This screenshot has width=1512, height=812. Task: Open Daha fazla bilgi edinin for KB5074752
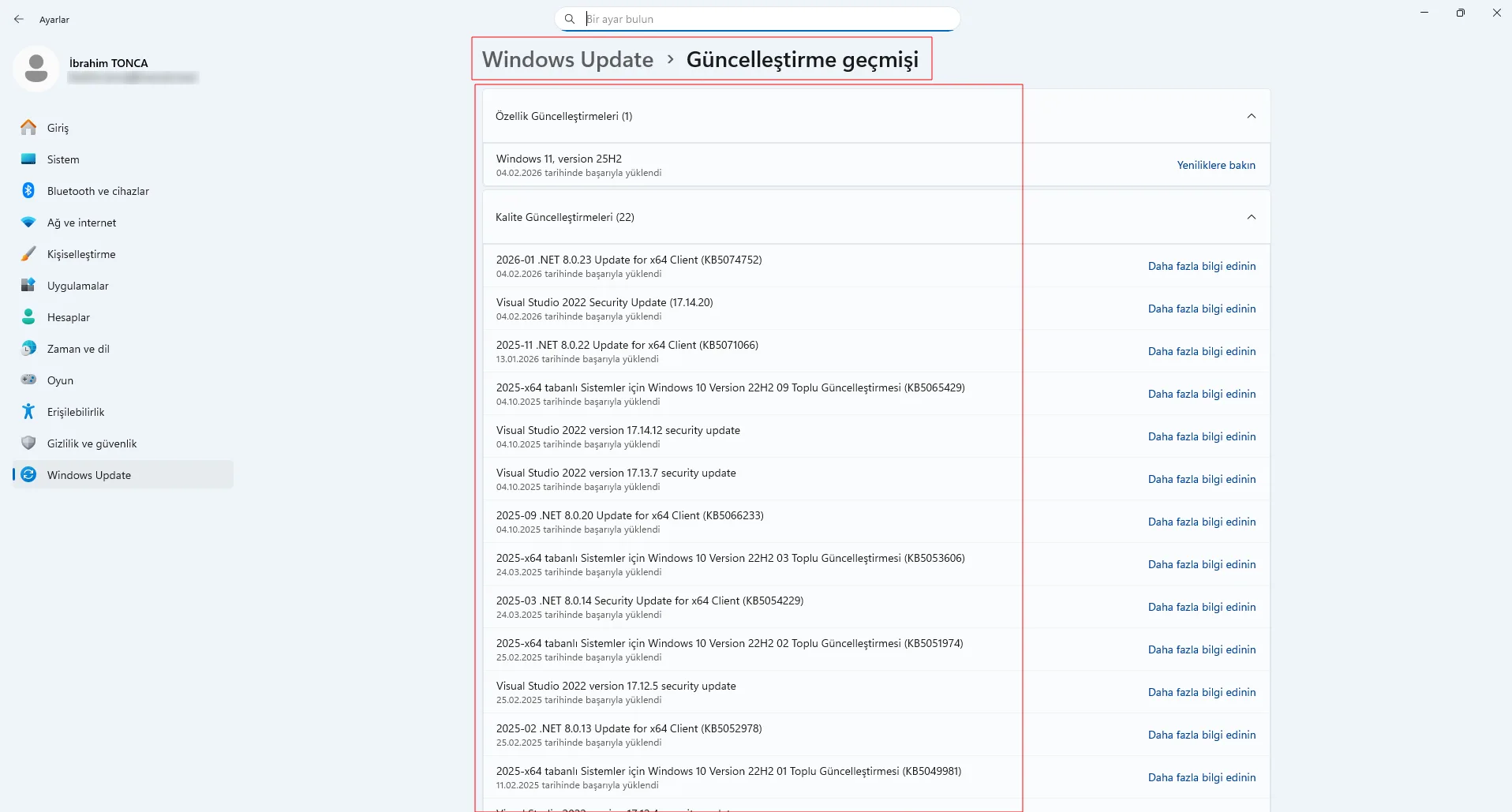1201,266
